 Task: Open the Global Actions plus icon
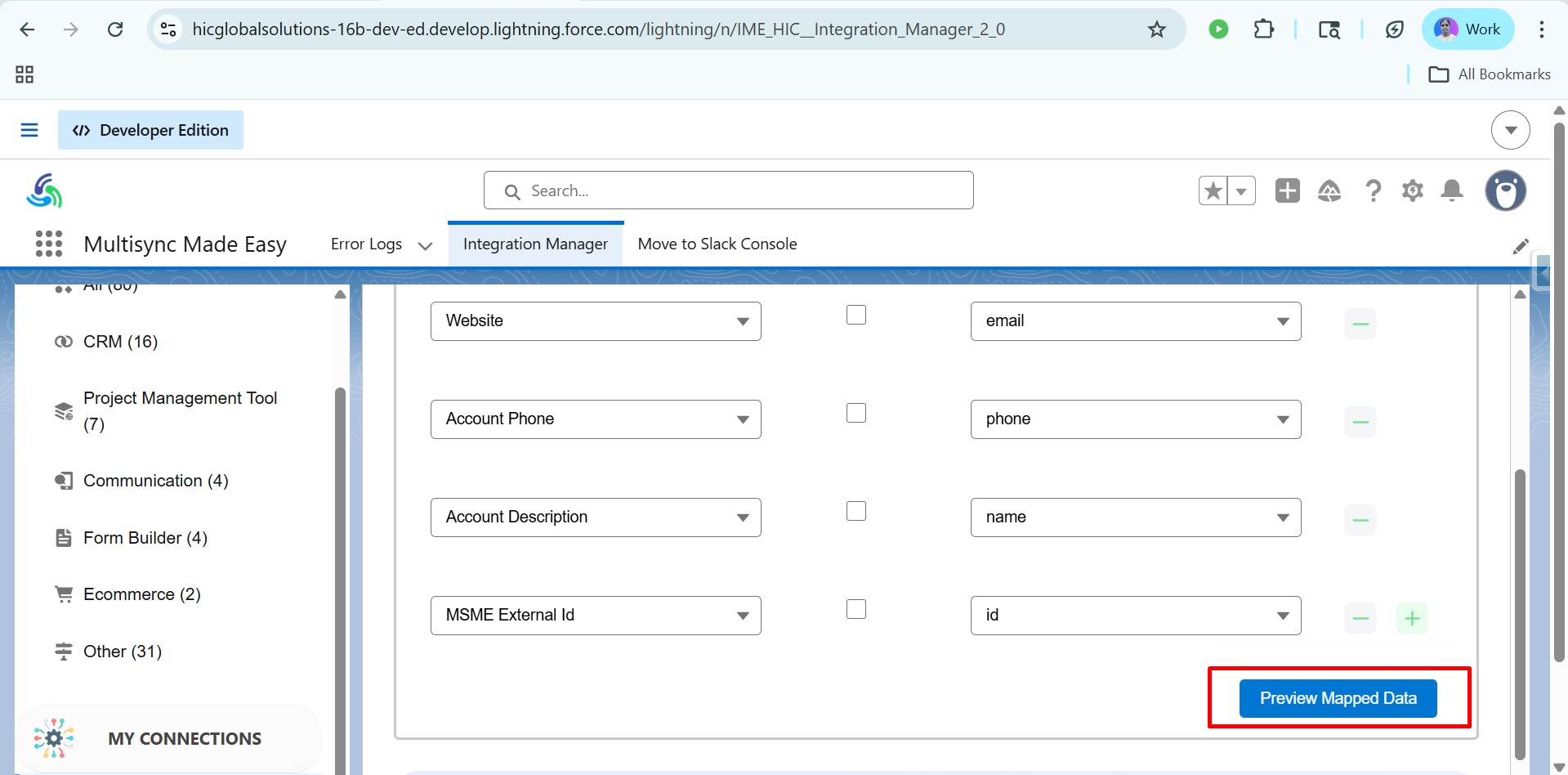coord(1287,191)
